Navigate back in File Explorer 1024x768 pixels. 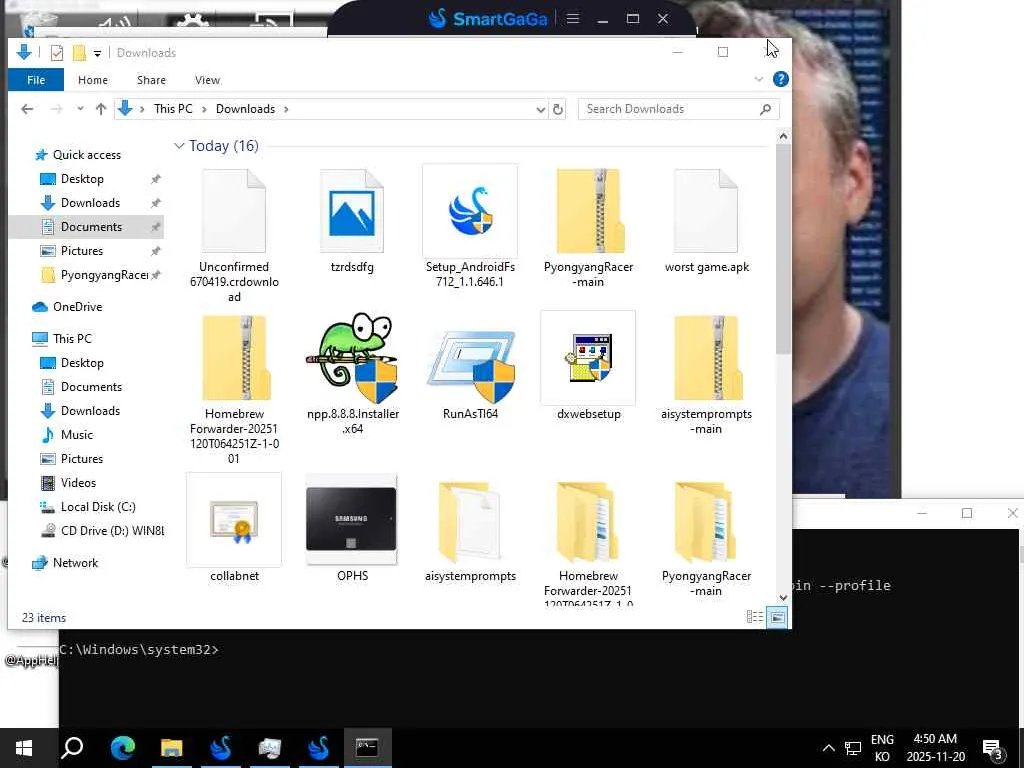tap(27, 109)
